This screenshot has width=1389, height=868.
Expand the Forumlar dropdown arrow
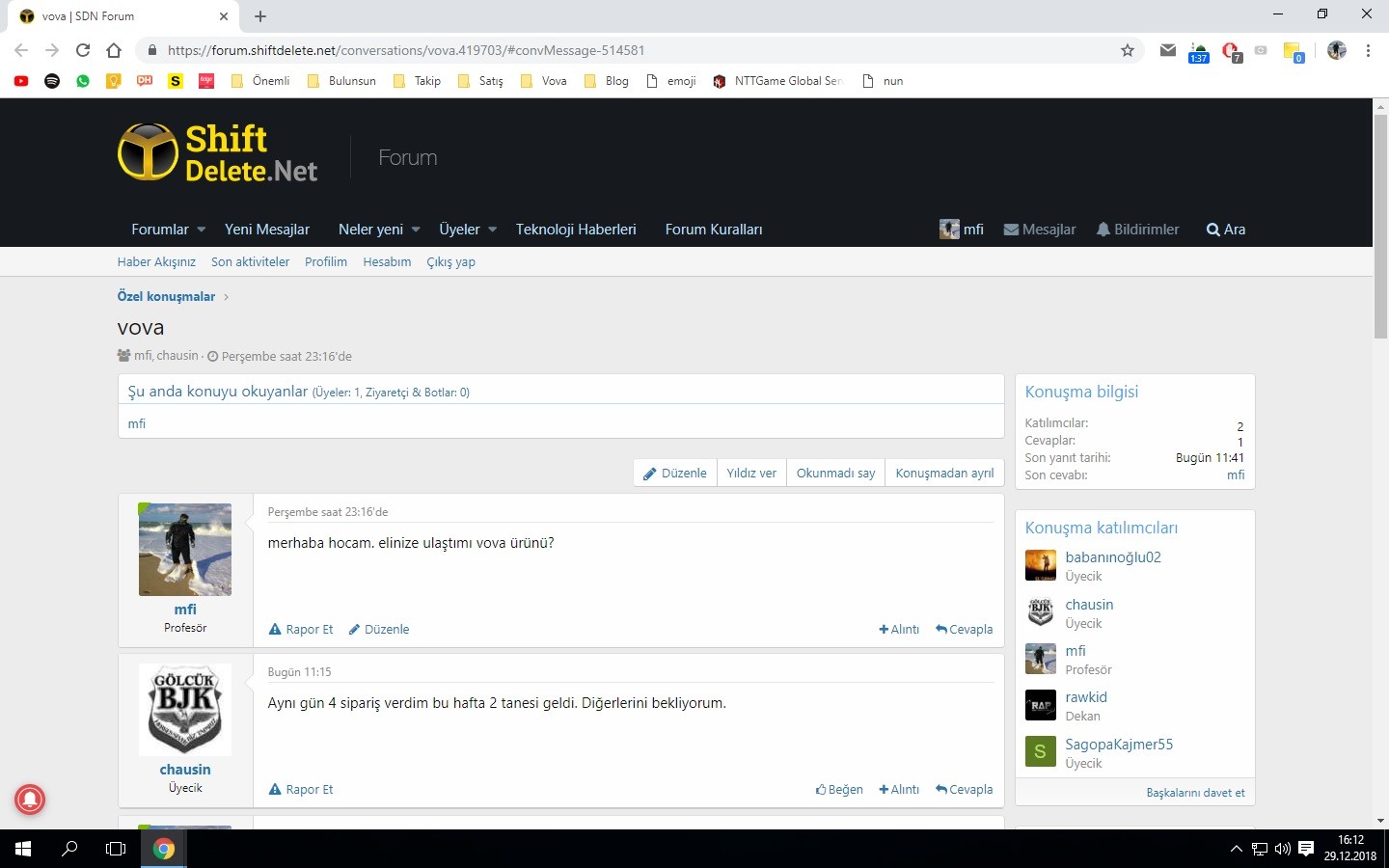click(x=202, y=230)
